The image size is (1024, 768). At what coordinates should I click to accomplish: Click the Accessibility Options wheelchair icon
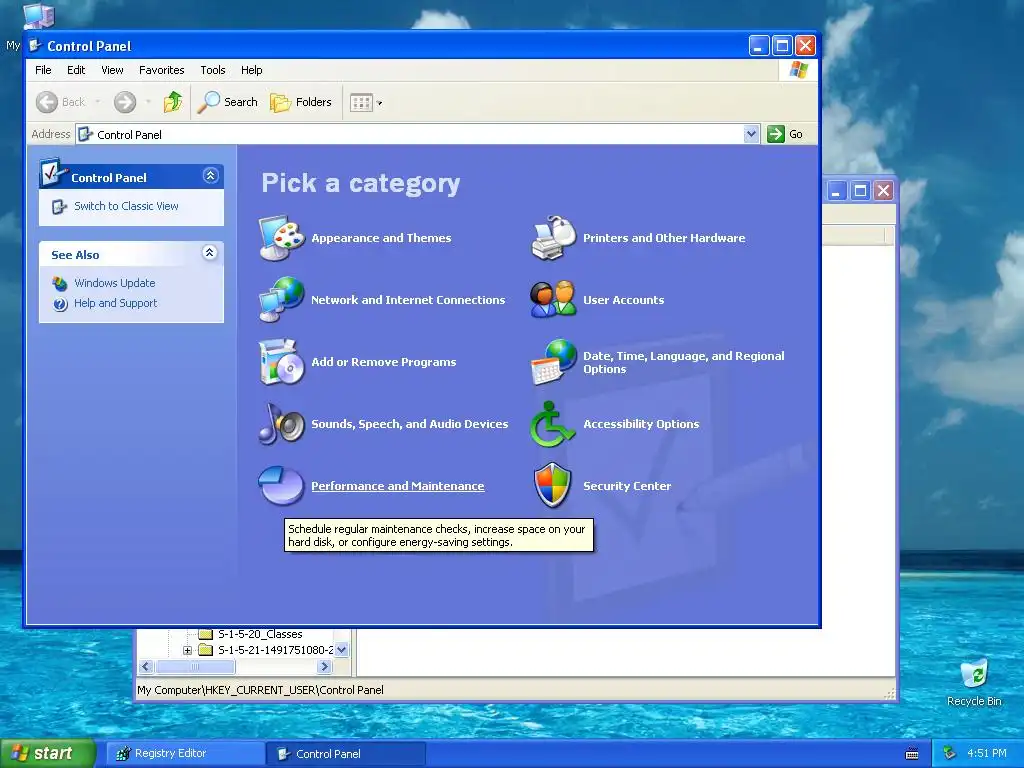(x=552, y=424)
